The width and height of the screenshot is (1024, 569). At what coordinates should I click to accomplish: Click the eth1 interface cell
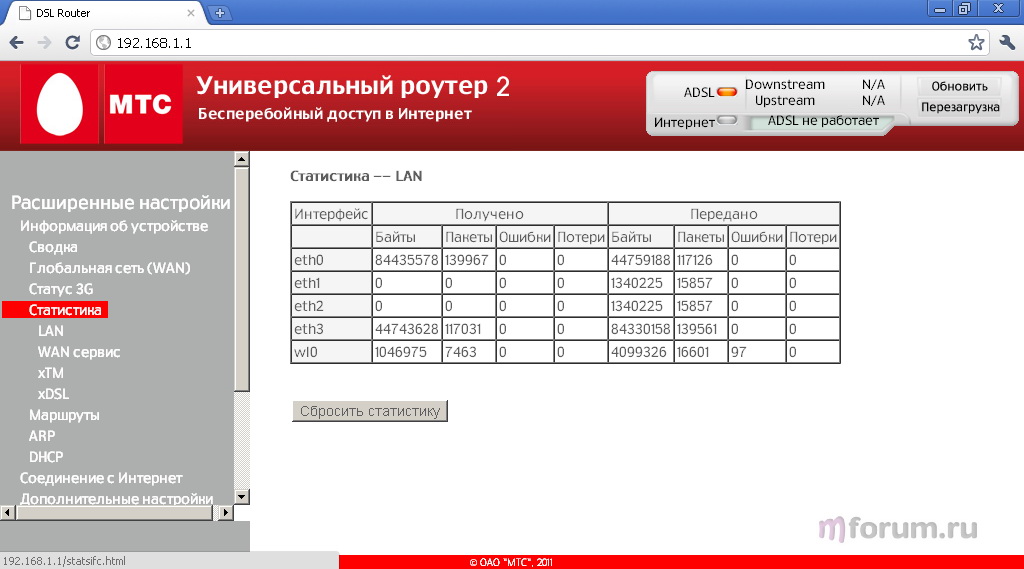click(x=331, y=283)
